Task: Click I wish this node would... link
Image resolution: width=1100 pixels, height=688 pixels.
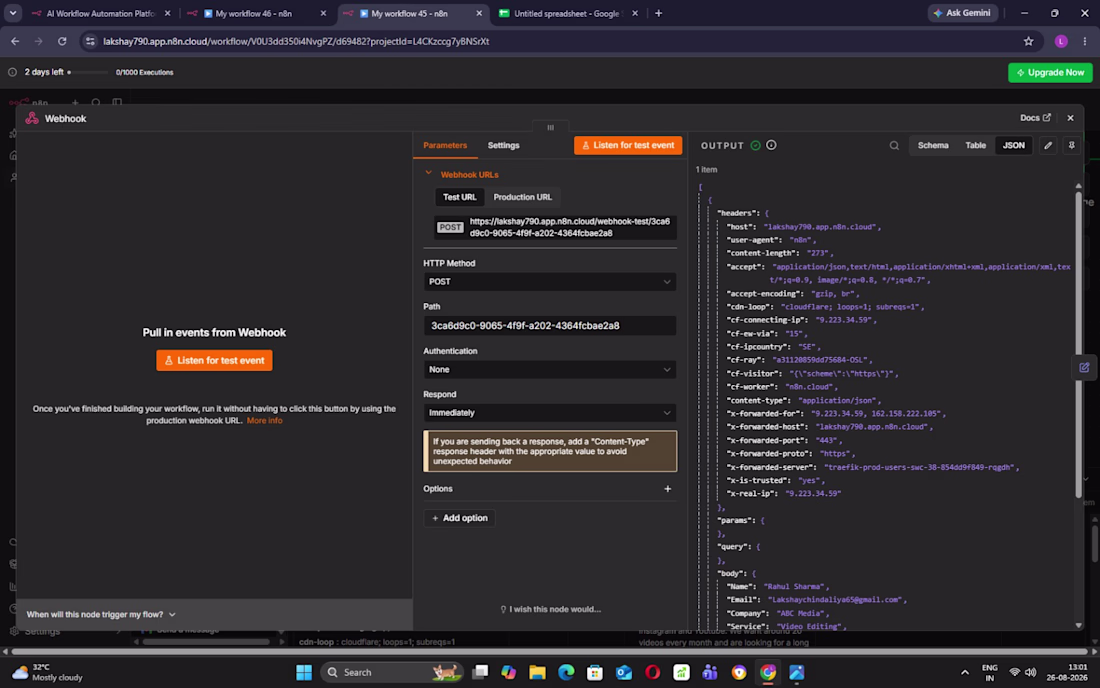Action: click(x=550, y=609)
